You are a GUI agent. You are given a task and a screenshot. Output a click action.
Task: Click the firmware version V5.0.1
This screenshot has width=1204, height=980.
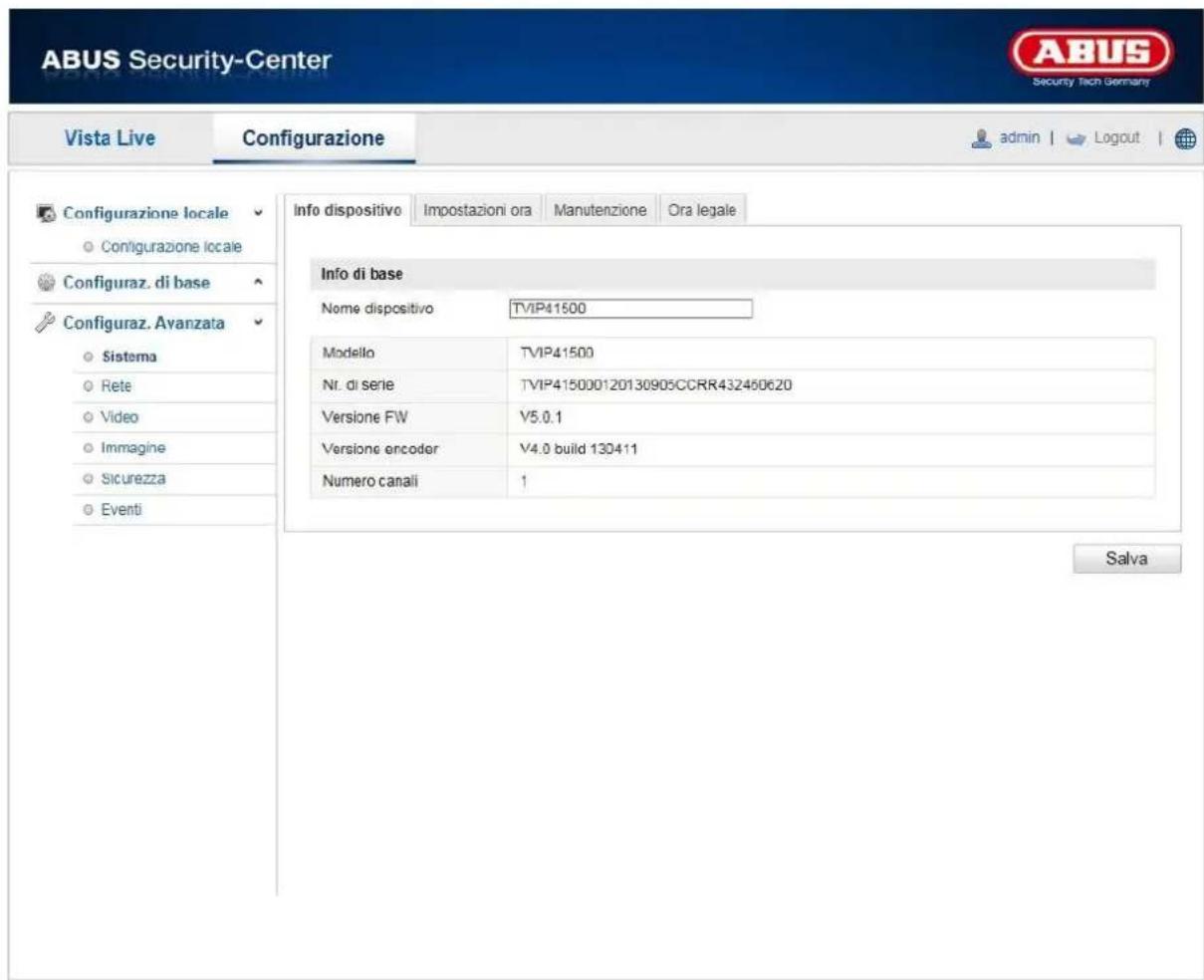[x=541, y=417]
